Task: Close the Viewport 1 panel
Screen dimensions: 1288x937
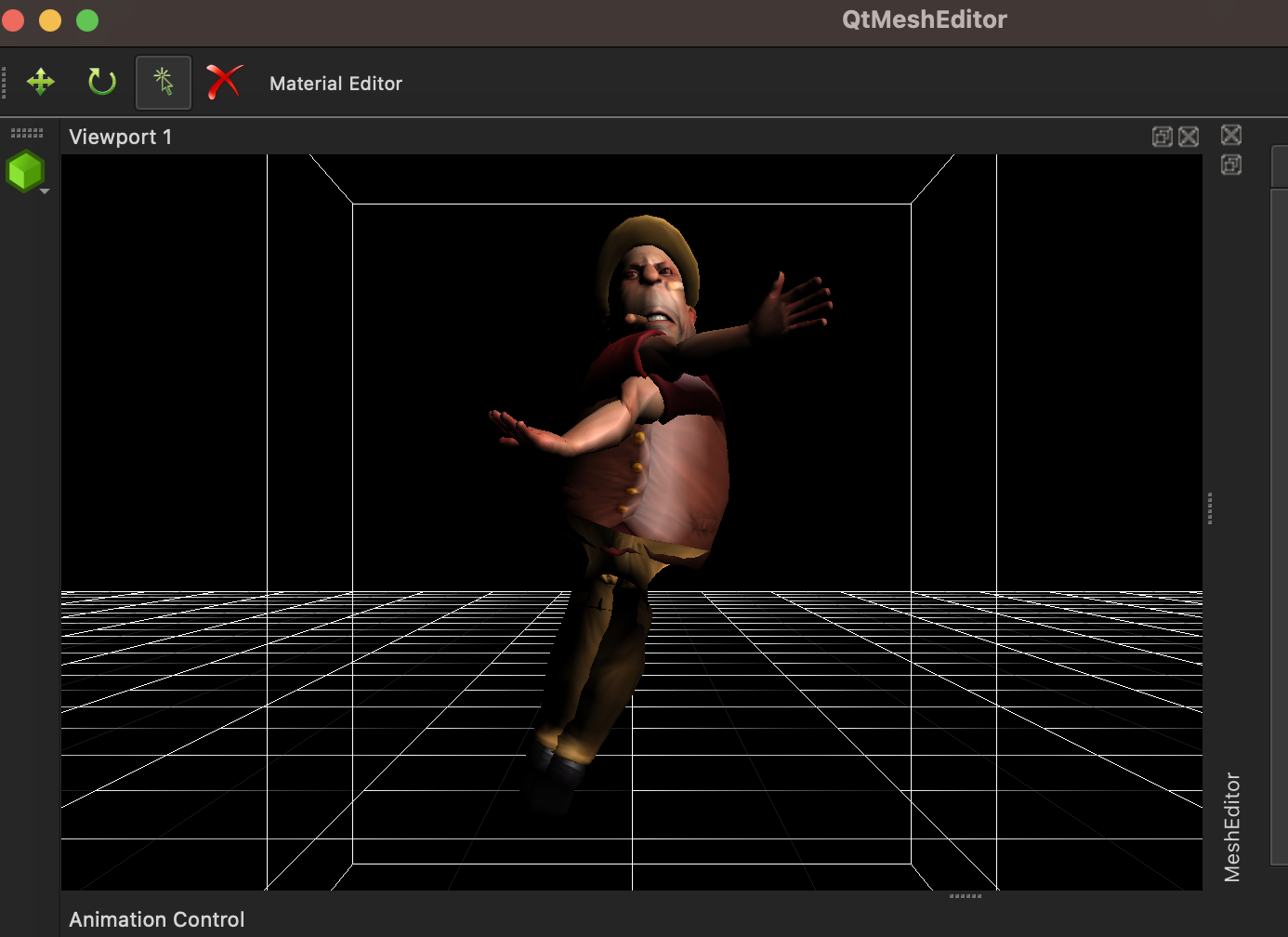Action: click(1189, 137)
